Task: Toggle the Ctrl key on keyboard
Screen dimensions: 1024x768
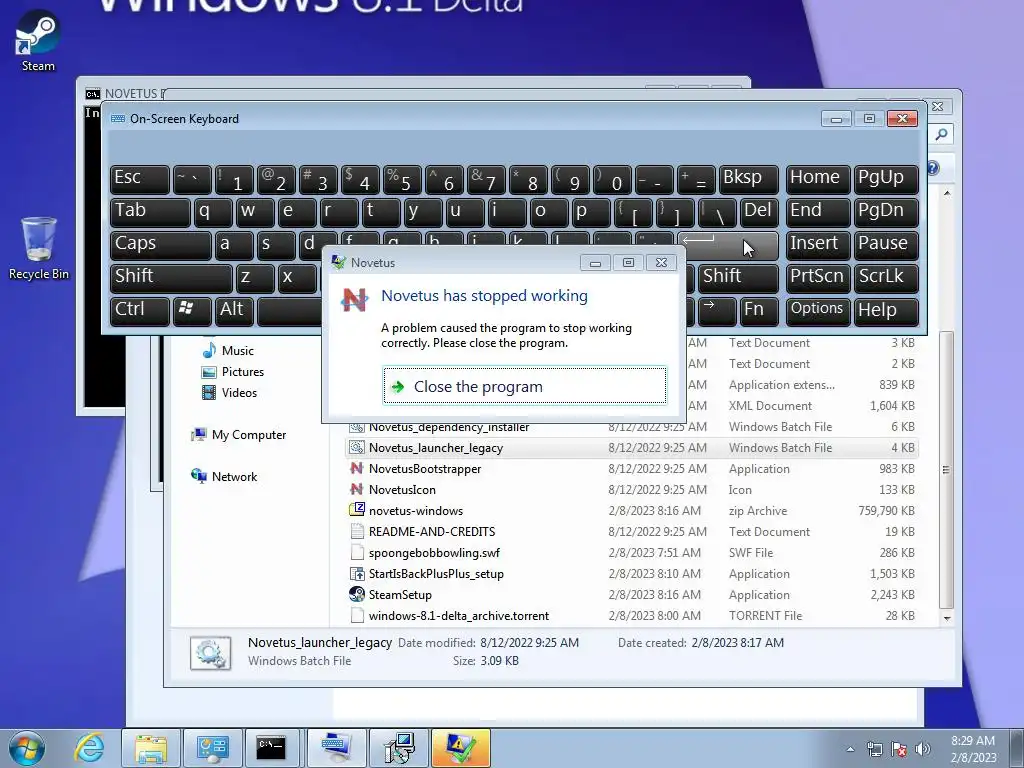Action: coord(140,310)
